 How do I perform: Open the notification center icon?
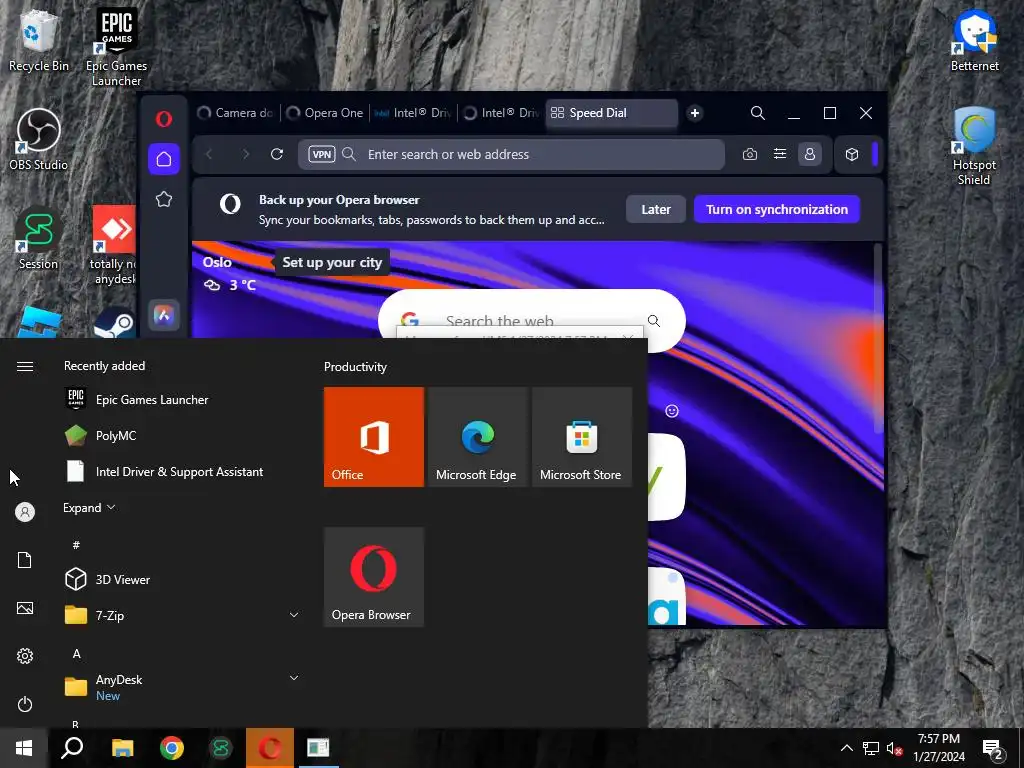pos(993,748)
